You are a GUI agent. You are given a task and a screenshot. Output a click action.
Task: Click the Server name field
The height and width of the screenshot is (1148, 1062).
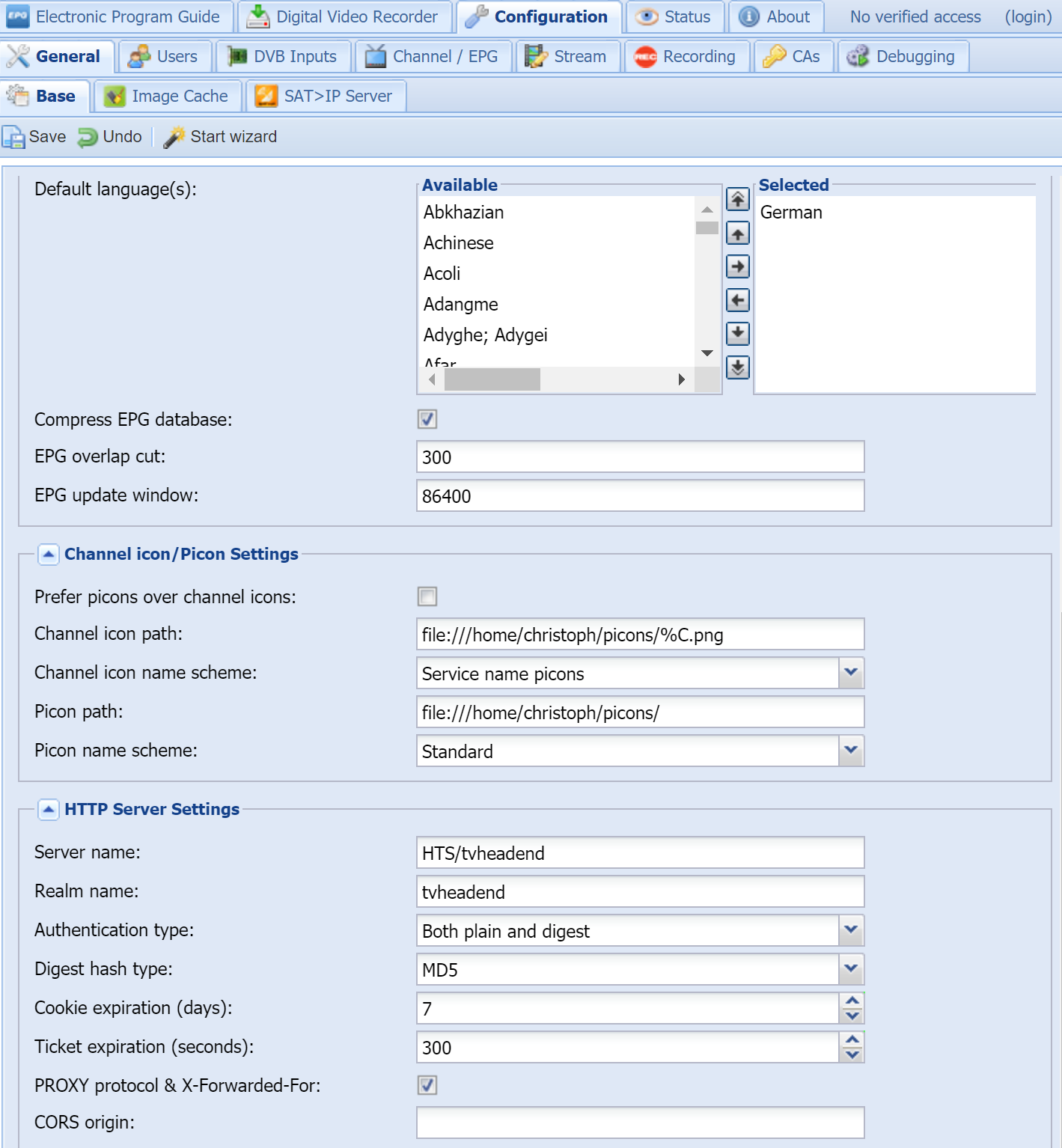[x=641, y=852]
